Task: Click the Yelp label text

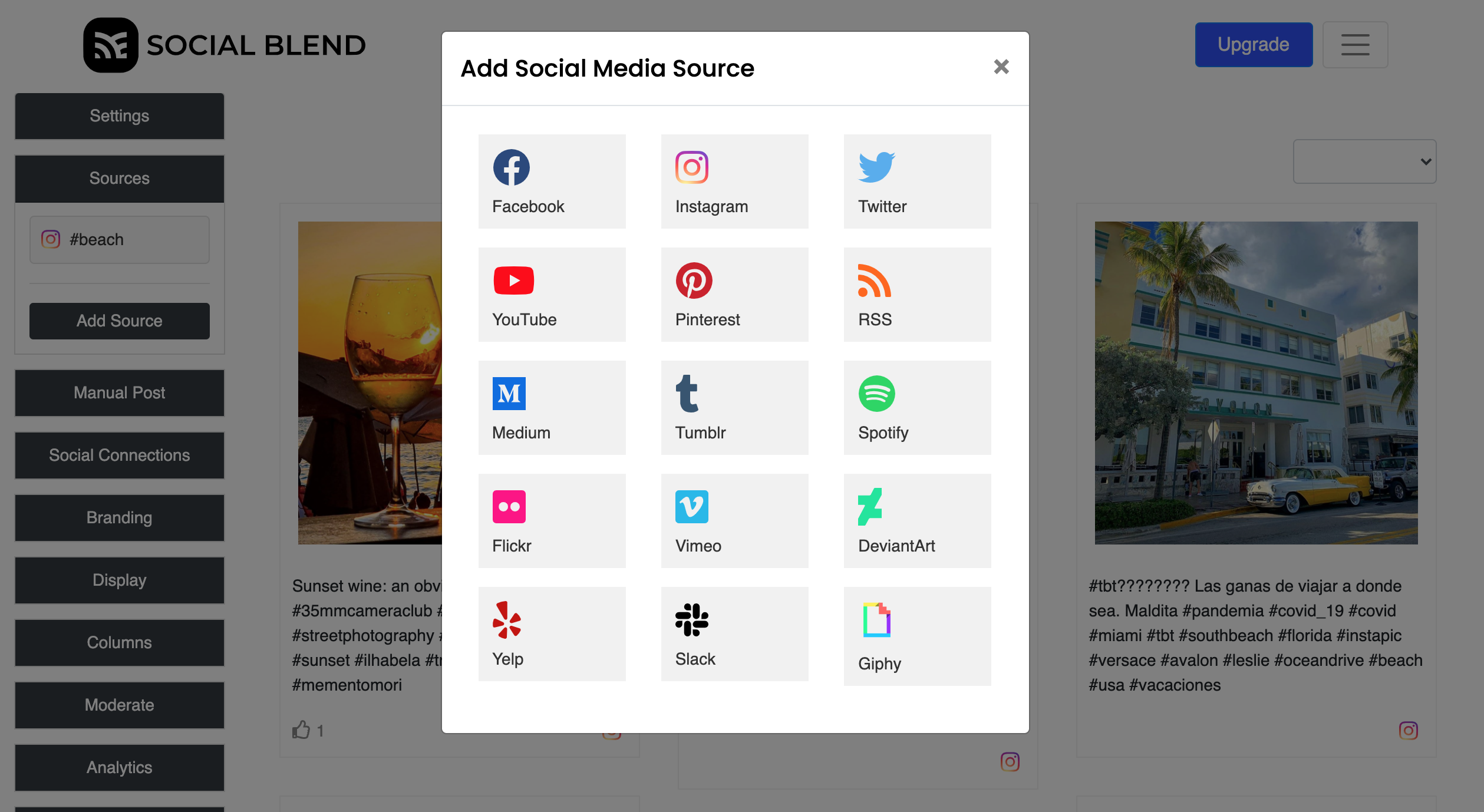Action: click(x=507, y=659)
